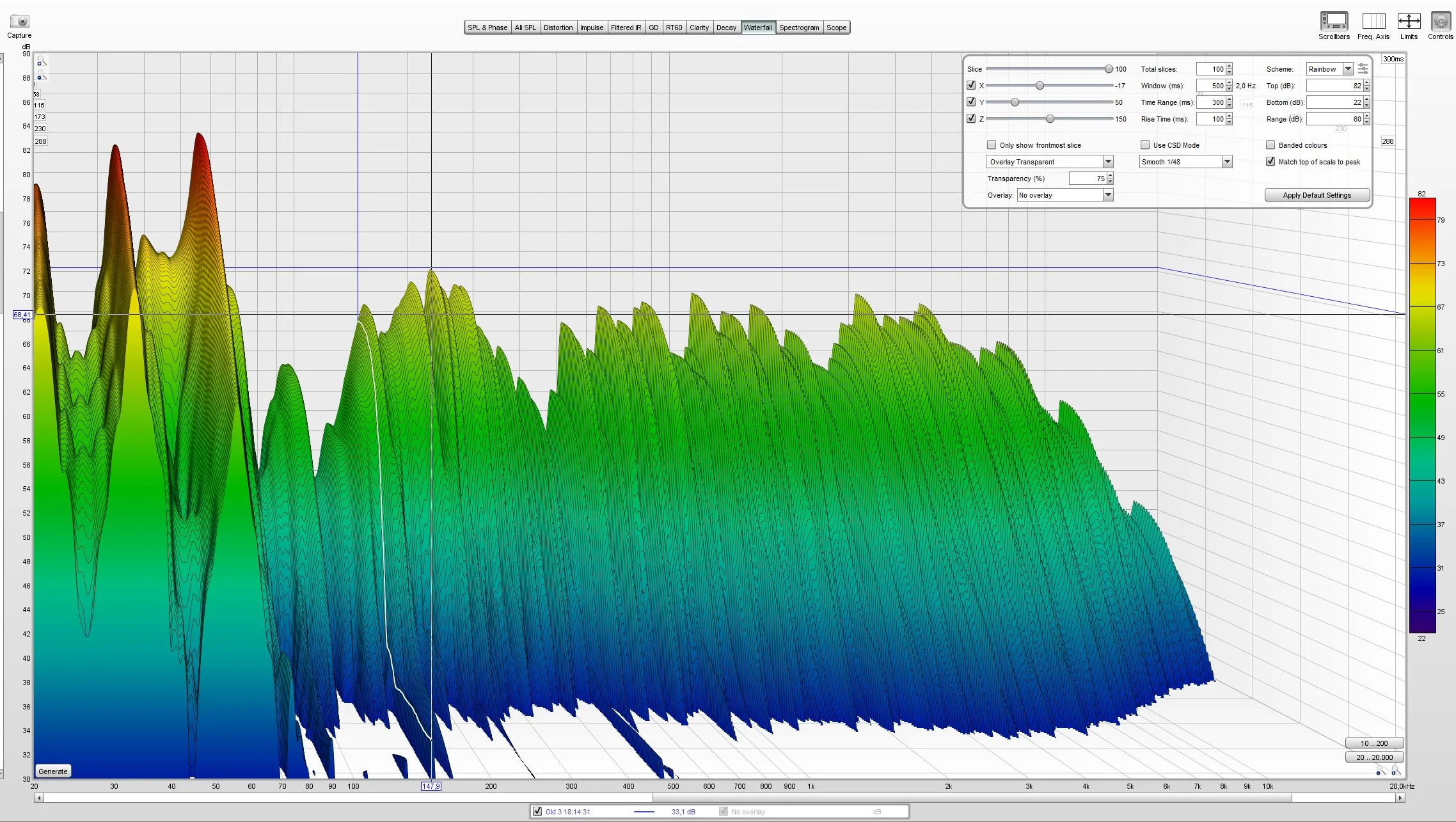The height and width of the screenshot is (822, 1456).
Task: Zoom in on the vertical axis
Action: click(x=41, y=62)
